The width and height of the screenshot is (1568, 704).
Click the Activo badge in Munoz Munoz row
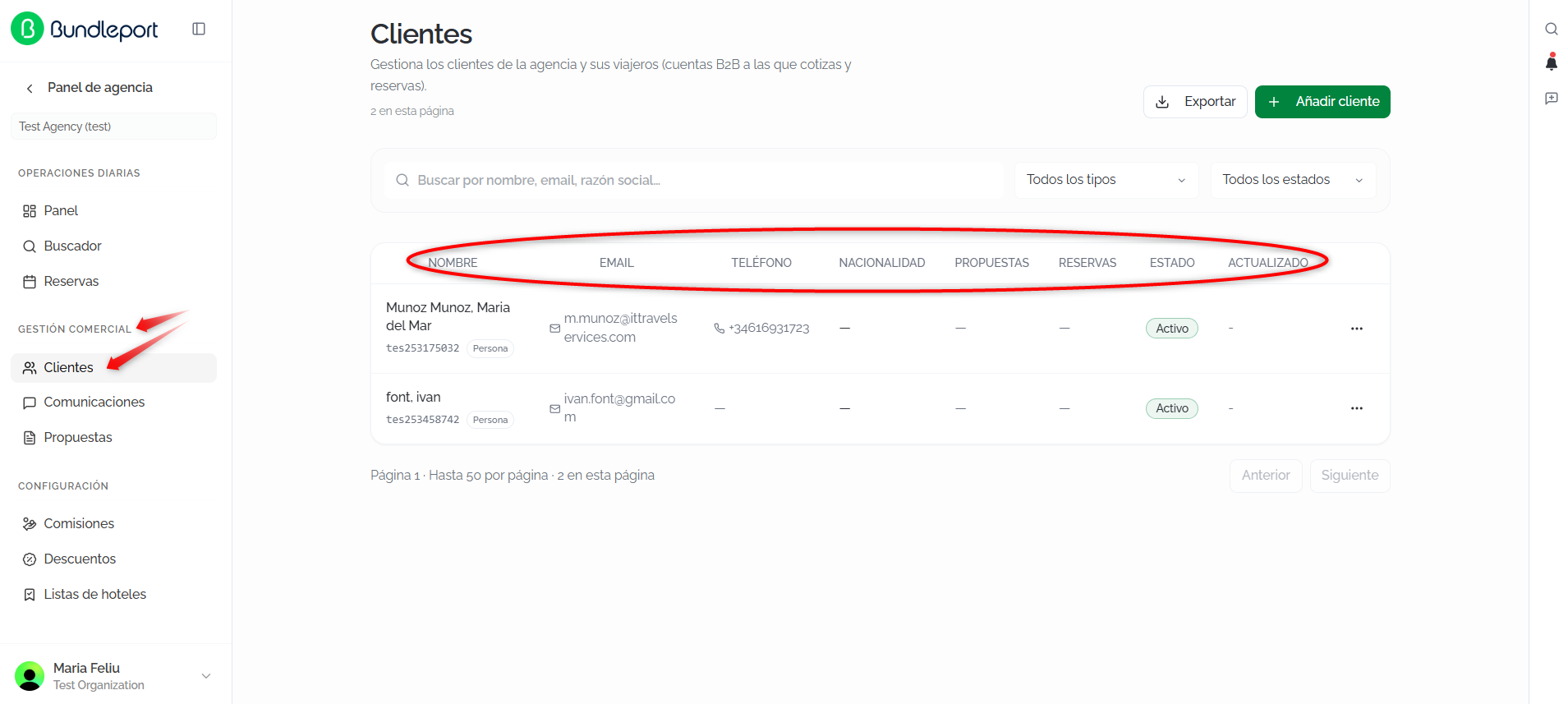[1172, 329]
